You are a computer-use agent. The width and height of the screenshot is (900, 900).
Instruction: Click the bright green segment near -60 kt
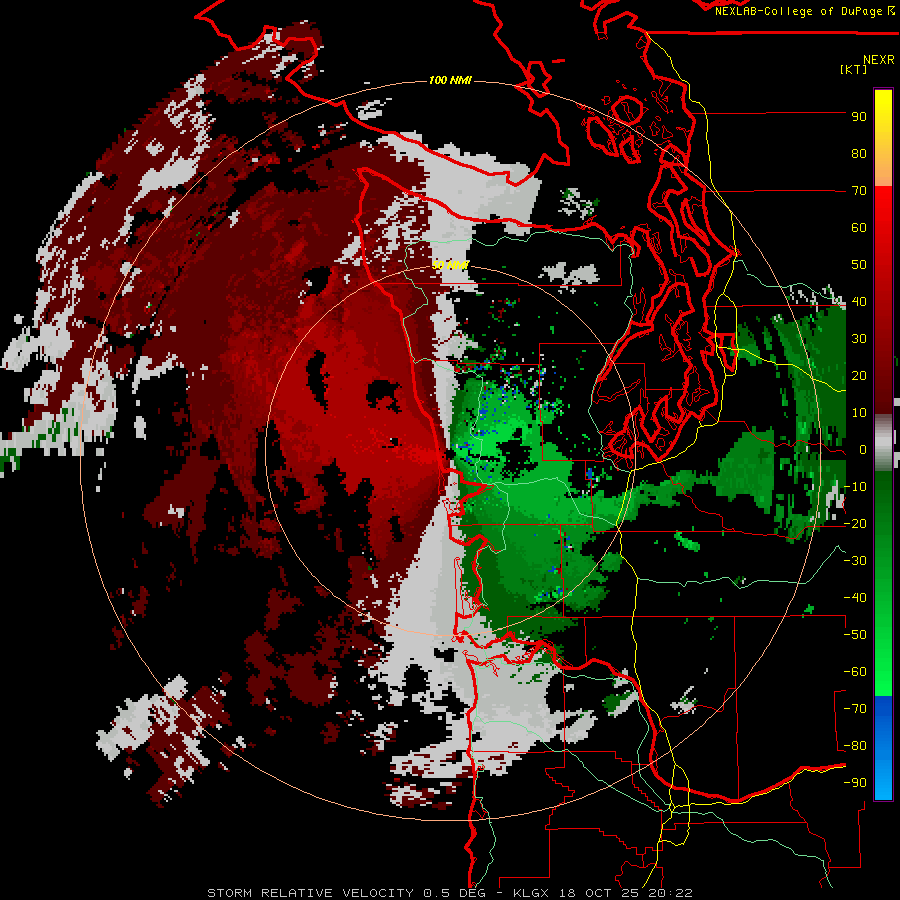pos(883,672)
